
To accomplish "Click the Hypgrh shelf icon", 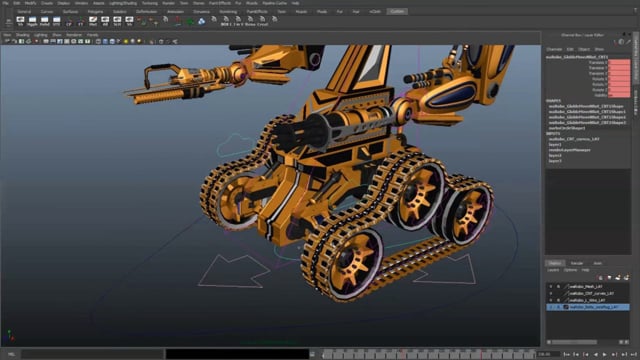I will pos(32,21).
